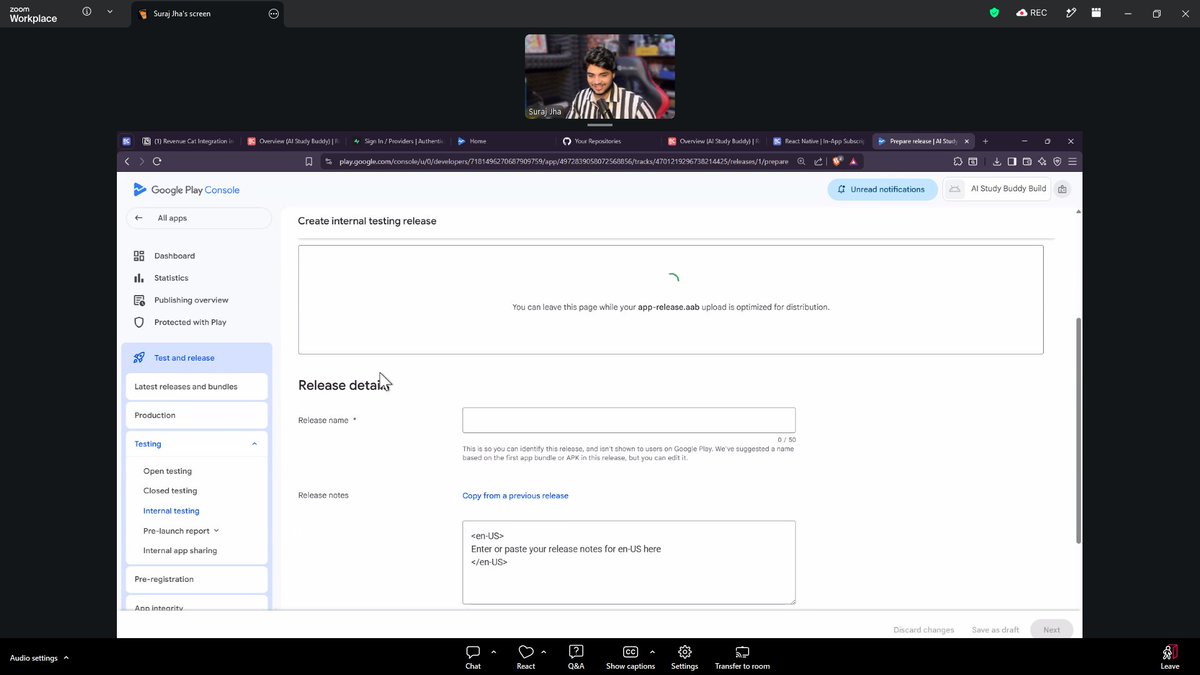Expand the caret next to React

(546, 651)
